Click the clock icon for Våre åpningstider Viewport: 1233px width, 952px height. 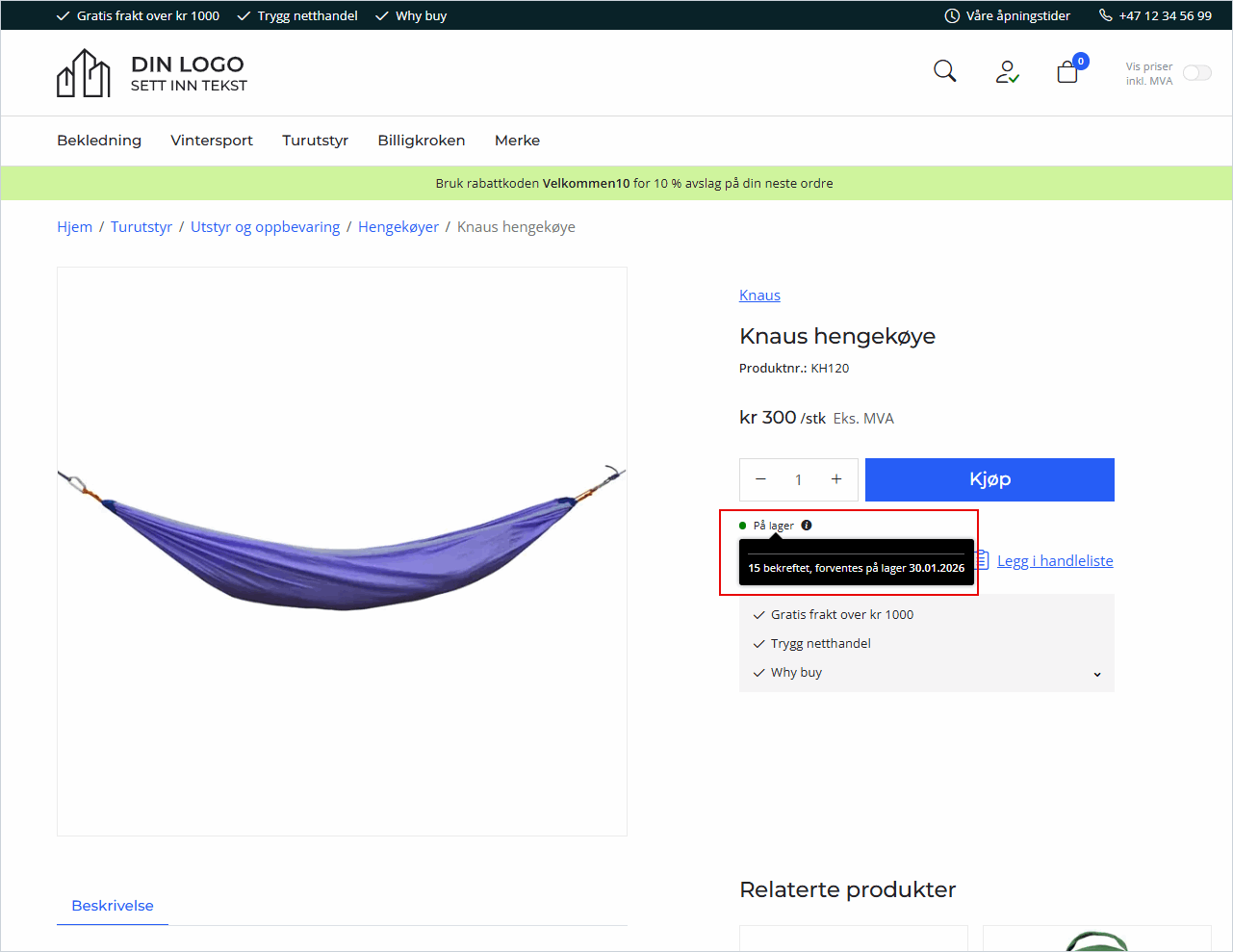pyautogui.click(x=952, y=15)
